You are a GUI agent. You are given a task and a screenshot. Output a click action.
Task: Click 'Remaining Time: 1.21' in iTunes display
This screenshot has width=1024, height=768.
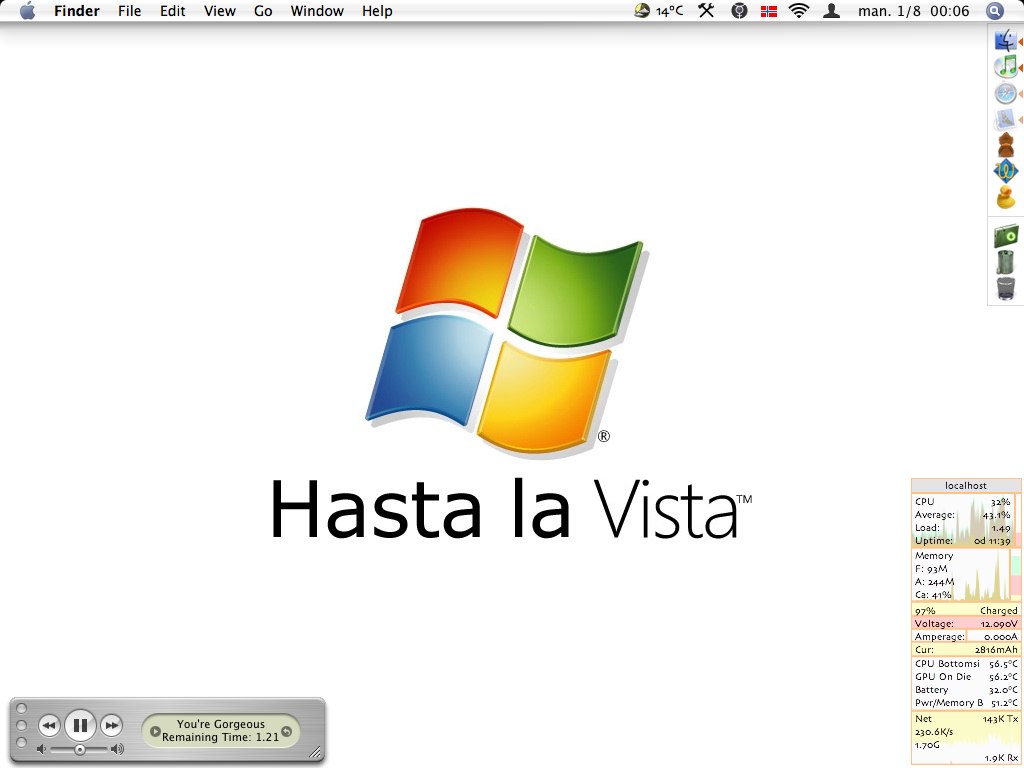click(220, 737)
